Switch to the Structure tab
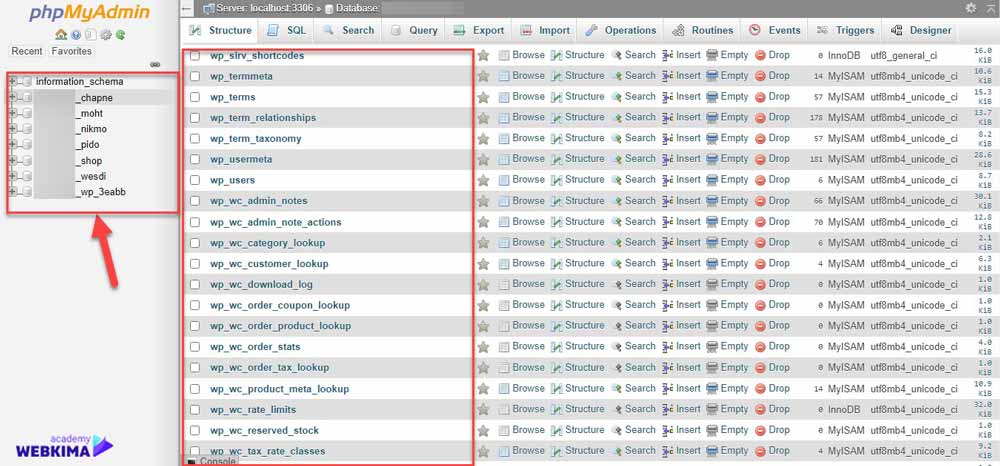Screen dimensions: 1000x466 pyautogui.click(x=221, y=31)
